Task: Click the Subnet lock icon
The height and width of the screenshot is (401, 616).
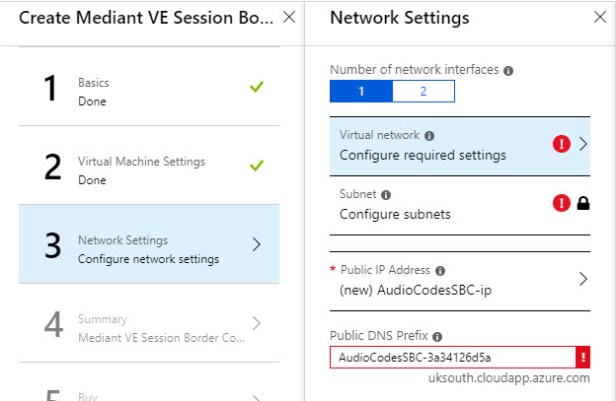Action: point(584,203)
